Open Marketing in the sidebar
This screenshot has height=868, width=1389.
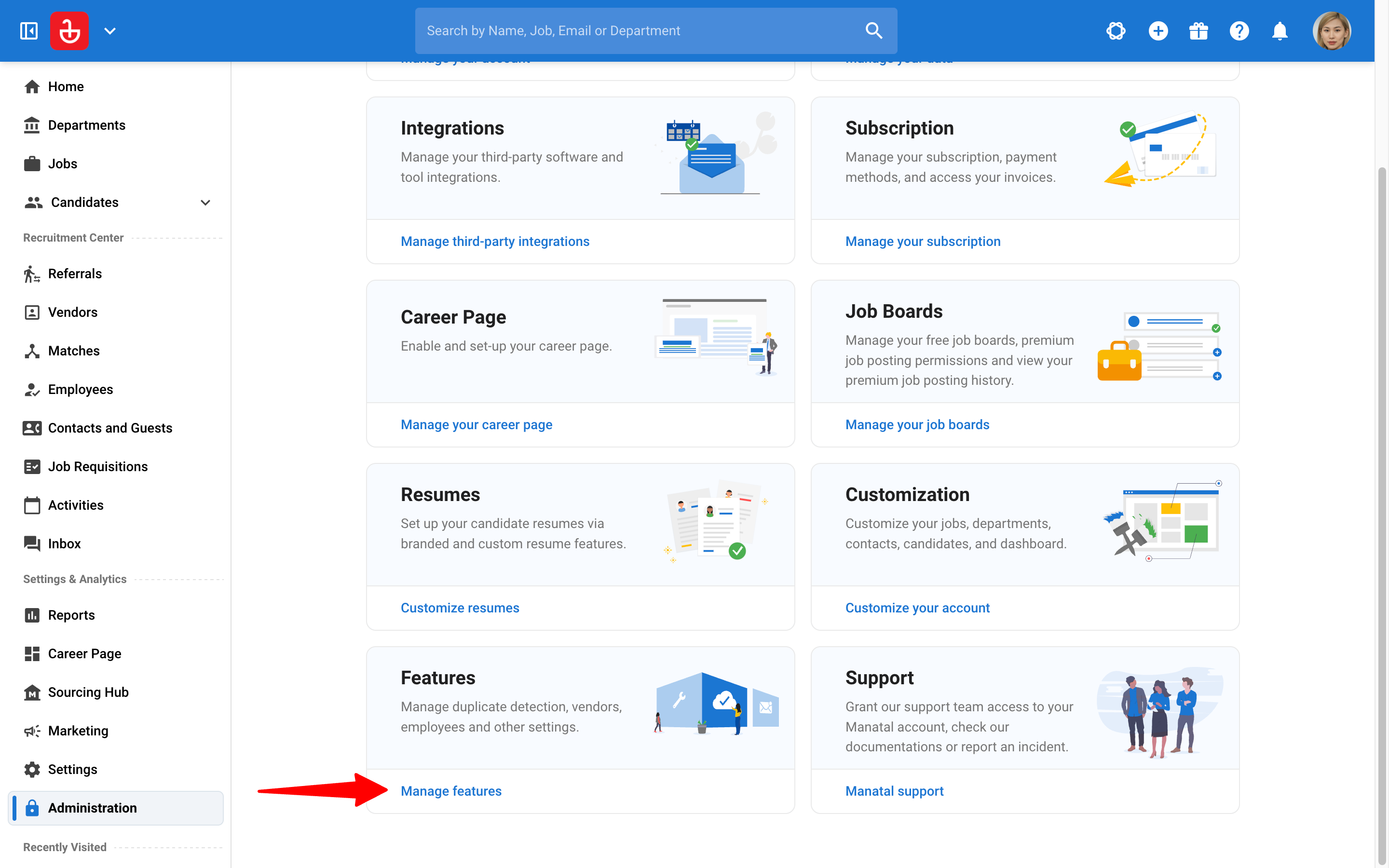tap(115, 731)
